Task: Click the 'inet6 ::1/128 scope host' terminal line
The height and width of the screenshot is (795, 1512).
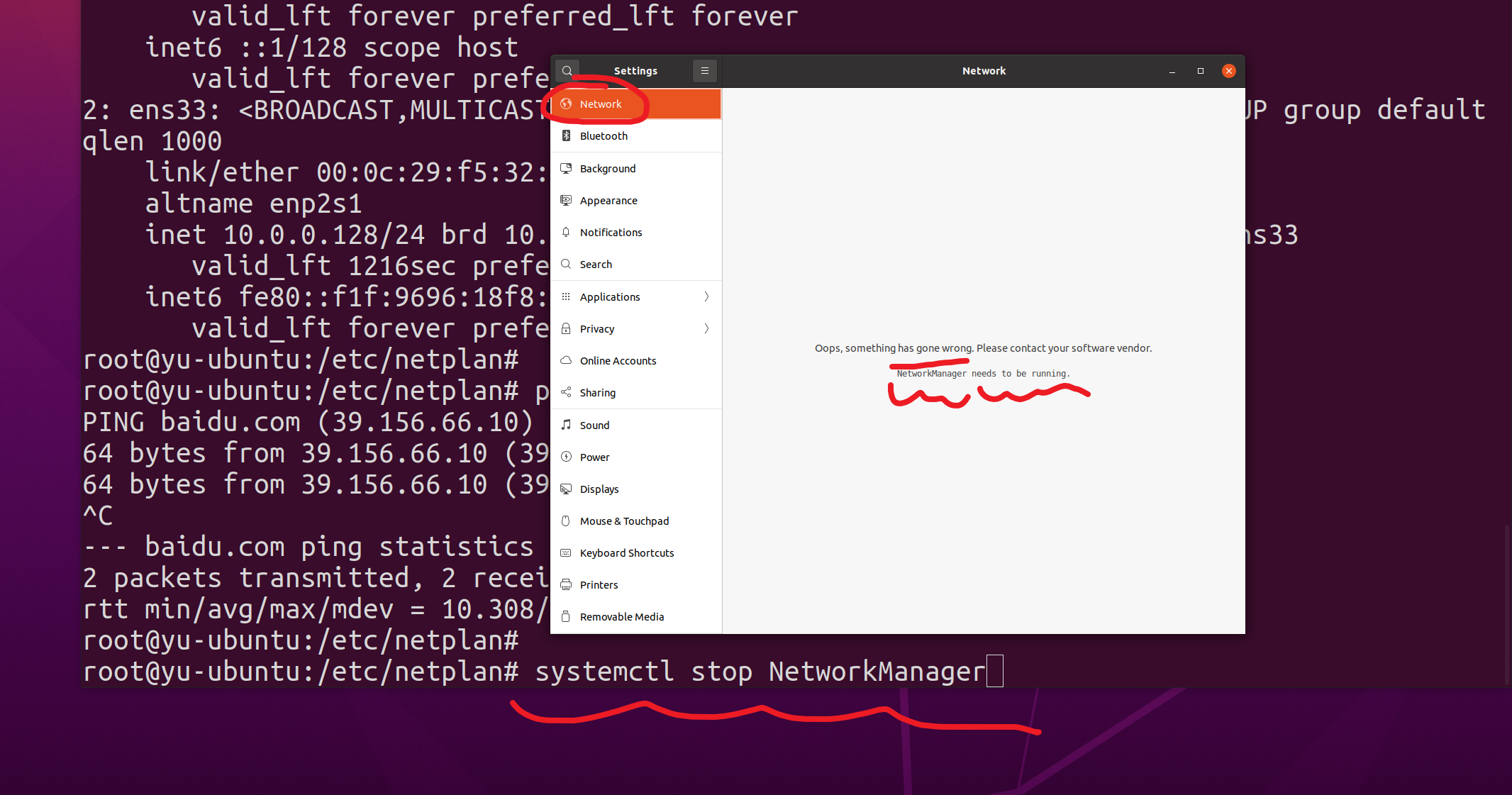Action: (x=331, y=48)
